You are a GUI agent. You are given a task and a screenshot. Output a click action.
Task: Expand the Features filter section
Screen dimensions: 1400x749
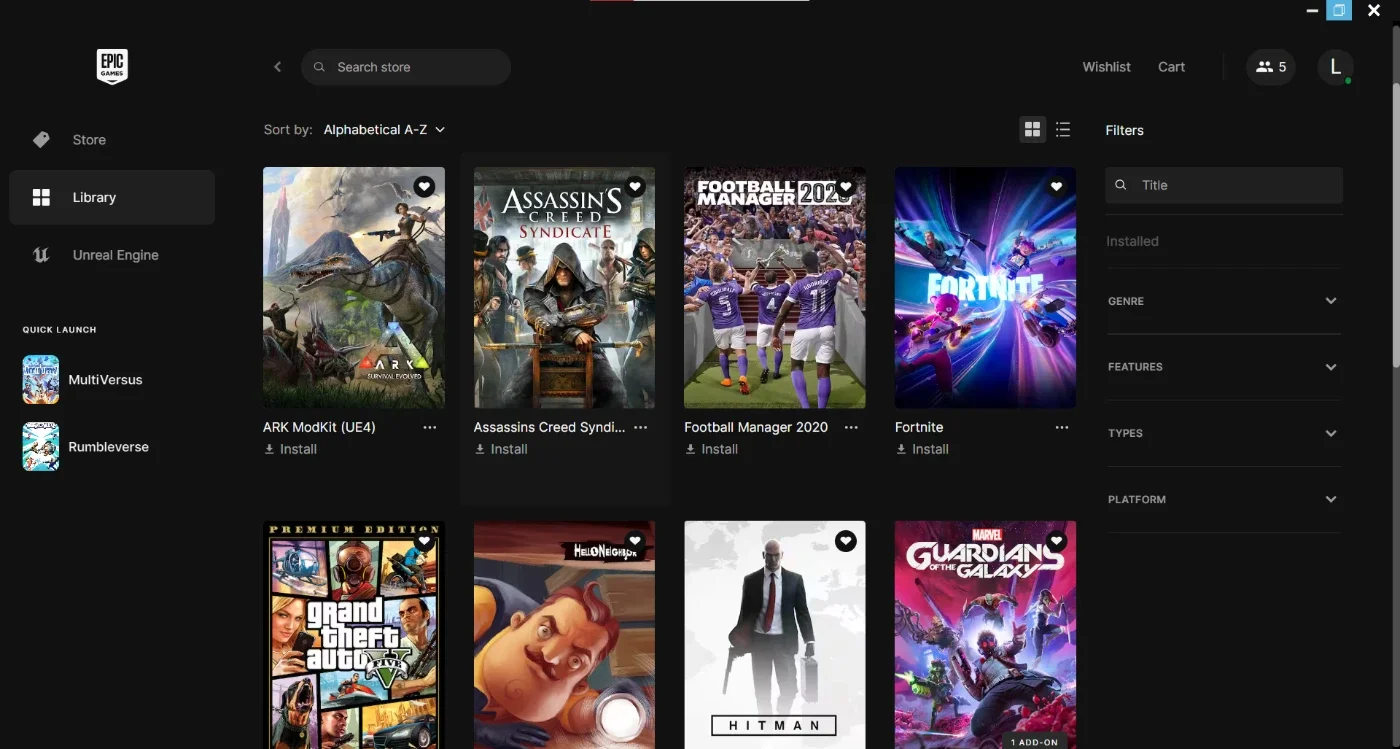pos(1223,367)
